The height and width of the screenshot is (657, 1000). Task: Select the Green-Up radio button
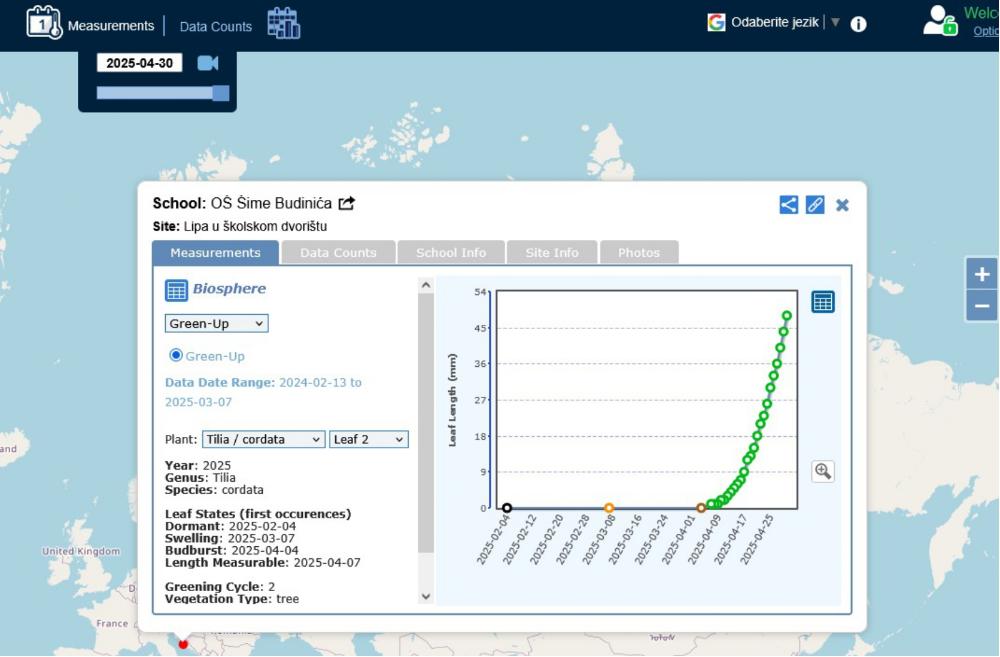tap(176, 355)
